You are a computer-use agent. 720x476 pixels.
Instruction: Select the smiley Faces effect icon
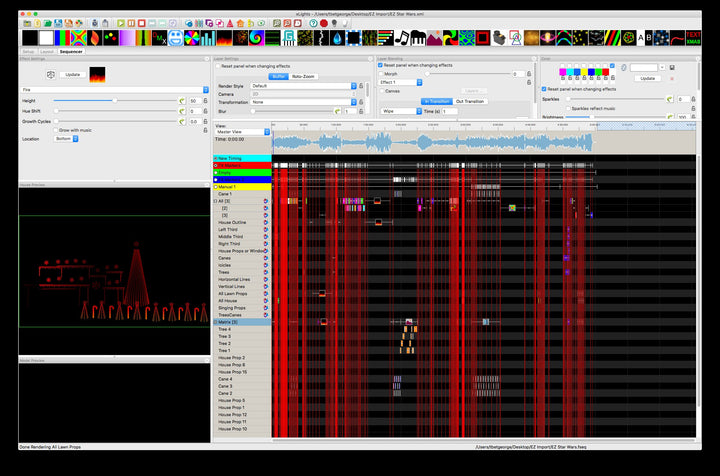point(176,38)
